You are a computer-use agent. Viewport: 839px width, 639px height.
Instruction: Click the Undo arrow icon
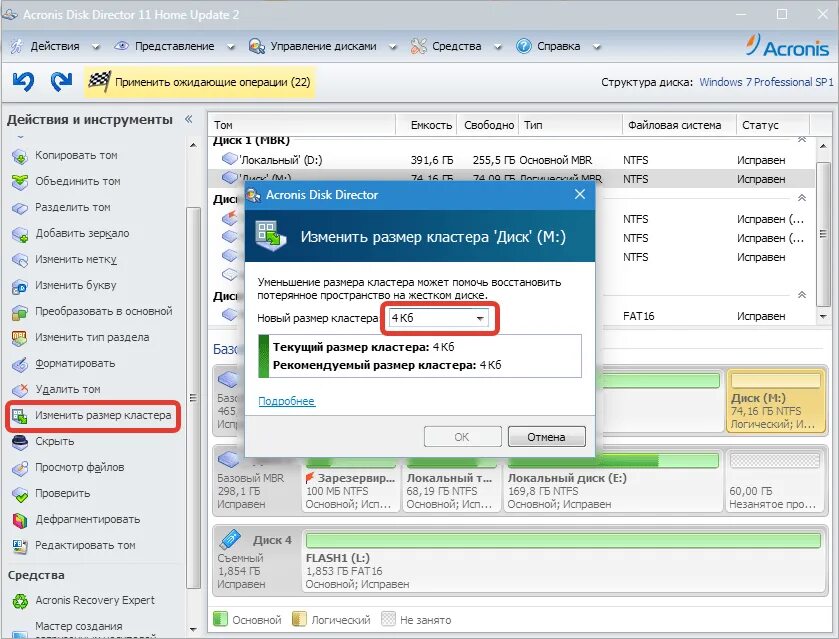pos(23,81)
